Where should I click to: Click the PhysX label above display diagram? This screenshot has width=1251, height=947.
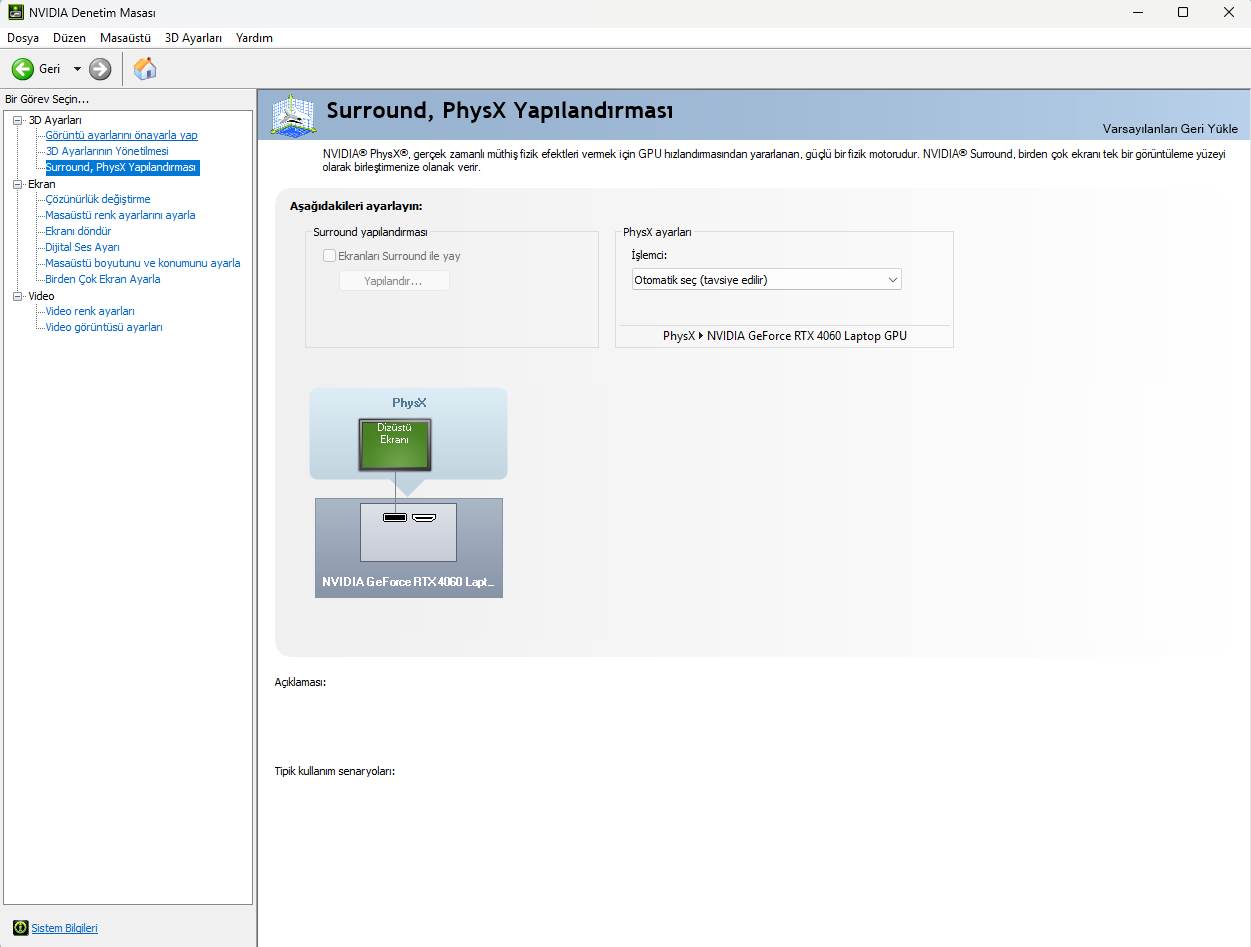point(409,402)
